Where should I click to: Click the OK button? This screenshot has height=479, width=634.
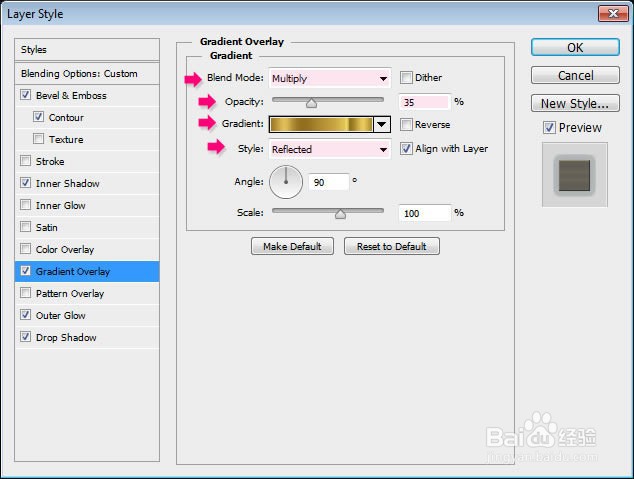[x=575, y=47]
